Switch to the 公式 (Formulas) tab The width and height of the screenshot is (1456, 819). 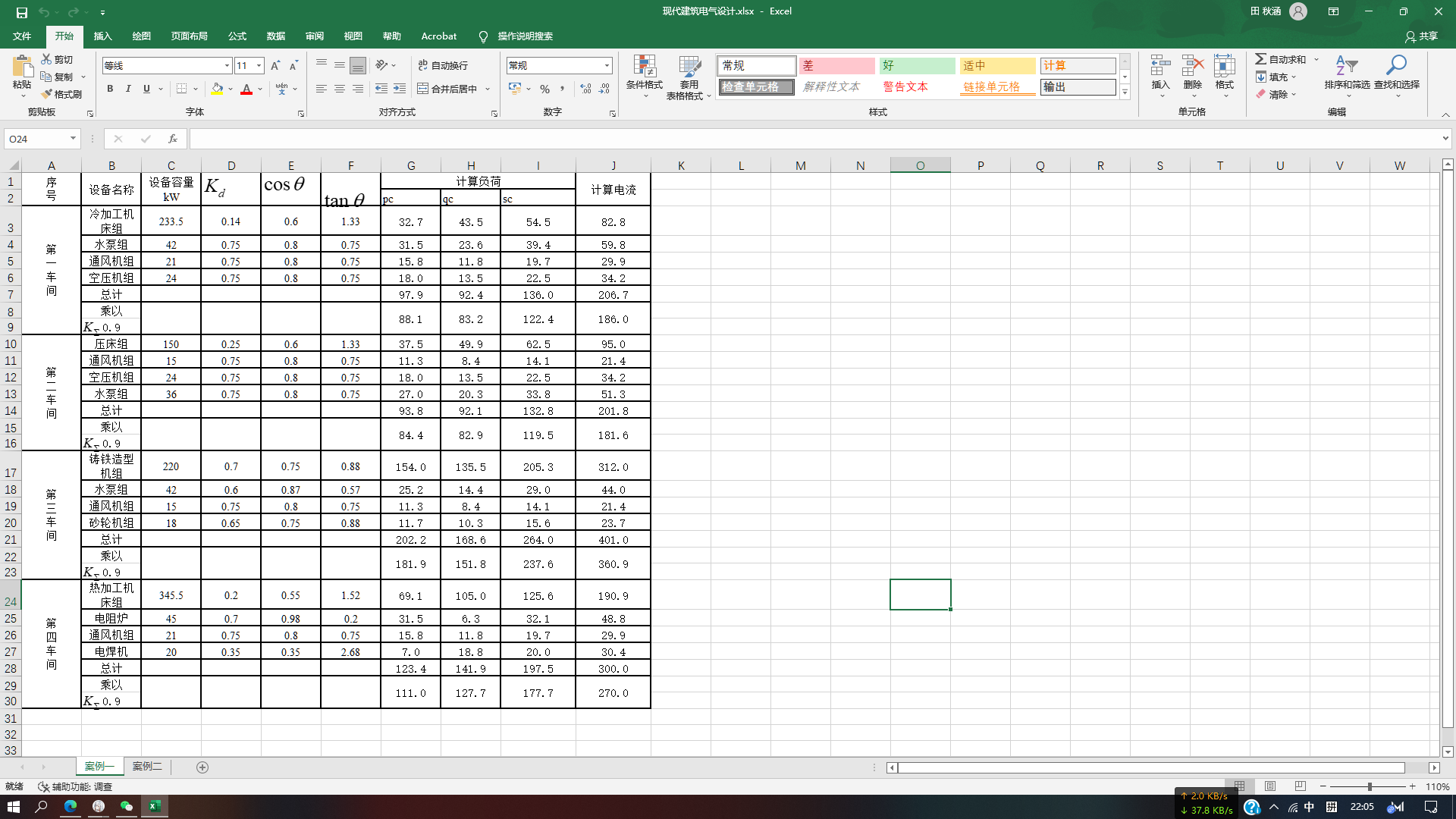click(237, 36)
